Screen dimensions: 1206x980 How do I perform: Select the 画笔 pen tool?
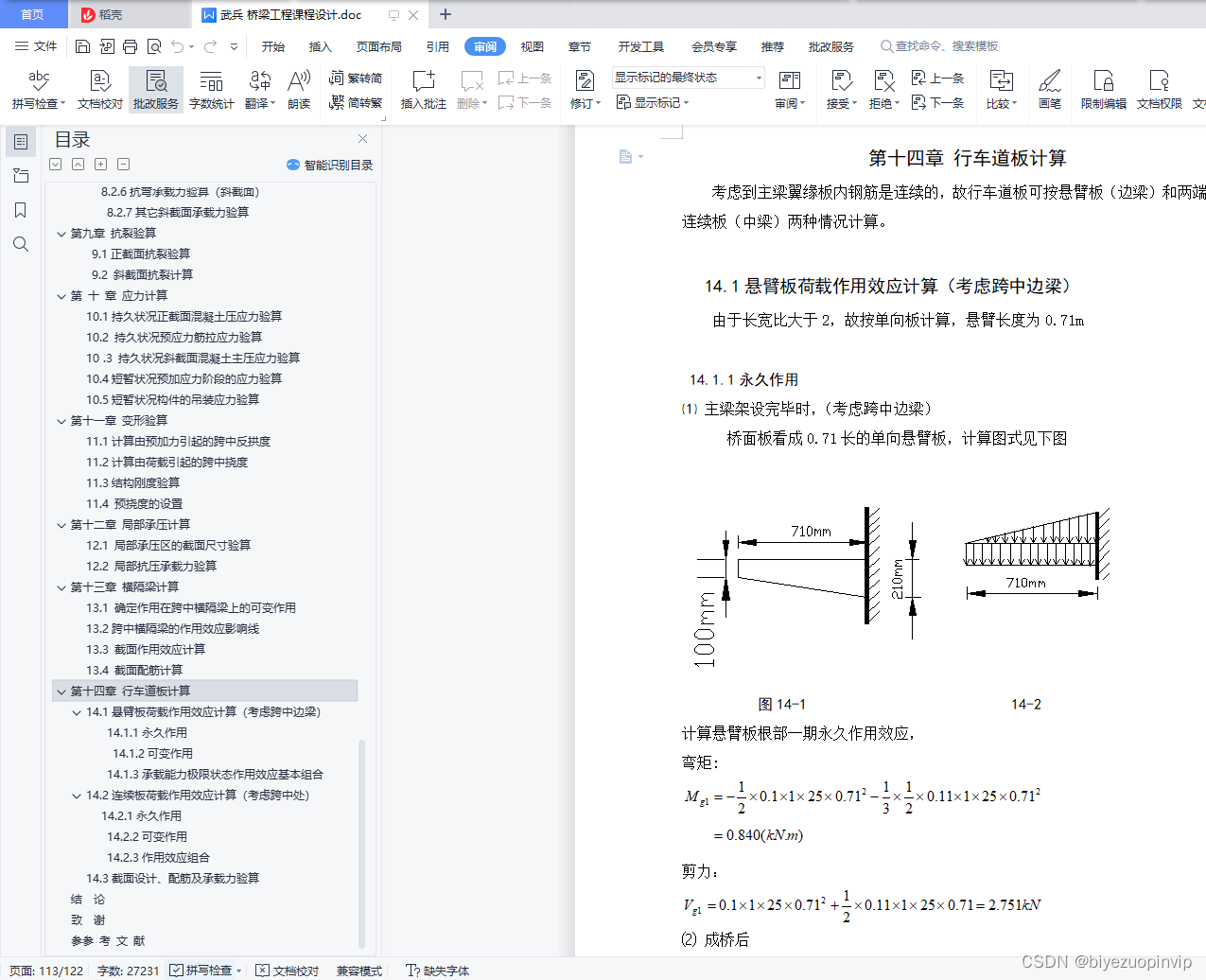(x=1050, y=90)
